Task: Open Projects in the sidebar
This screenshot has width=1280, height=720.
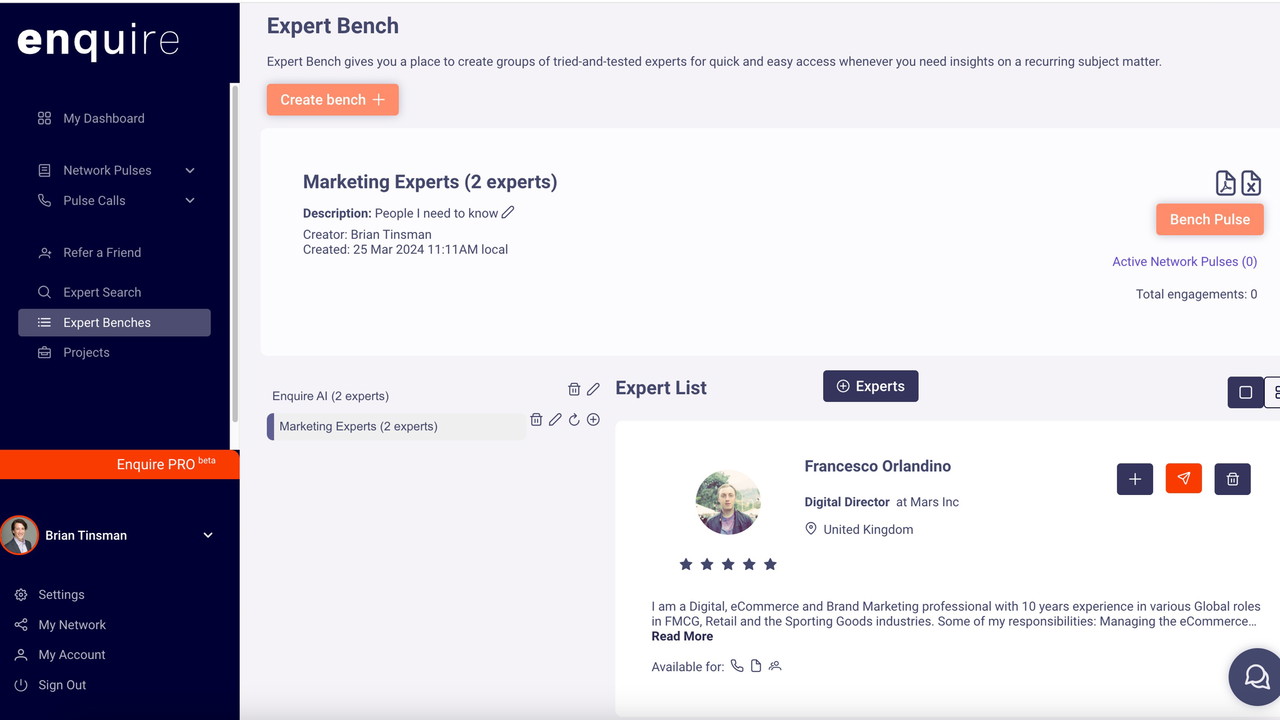Action: point(86,352)
